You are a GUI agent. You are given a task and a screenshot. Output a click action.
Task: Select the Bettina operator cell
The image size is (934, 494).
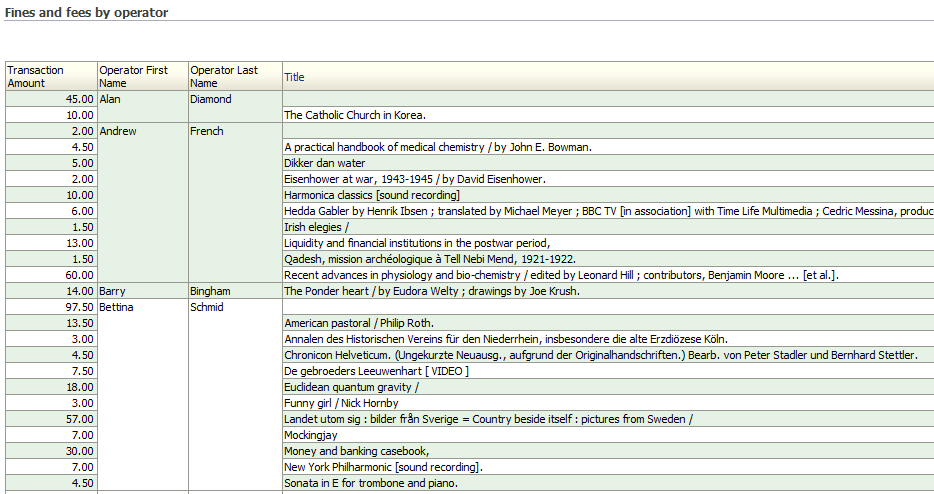point(118,307)
